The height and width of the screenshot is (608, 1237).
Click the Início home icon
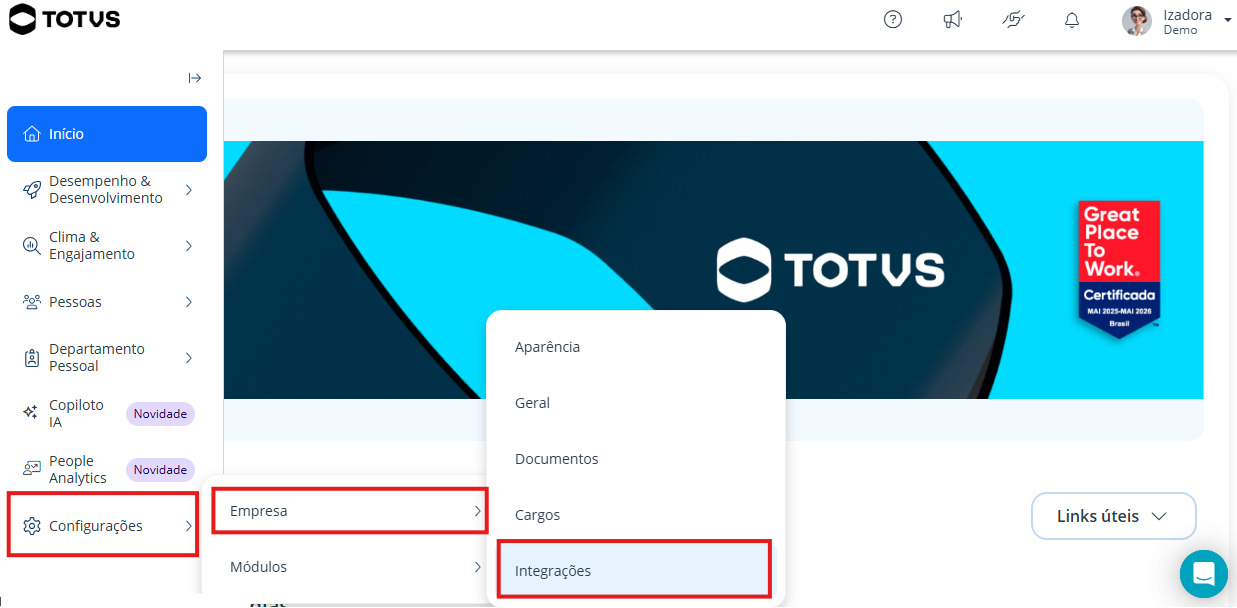32,134
